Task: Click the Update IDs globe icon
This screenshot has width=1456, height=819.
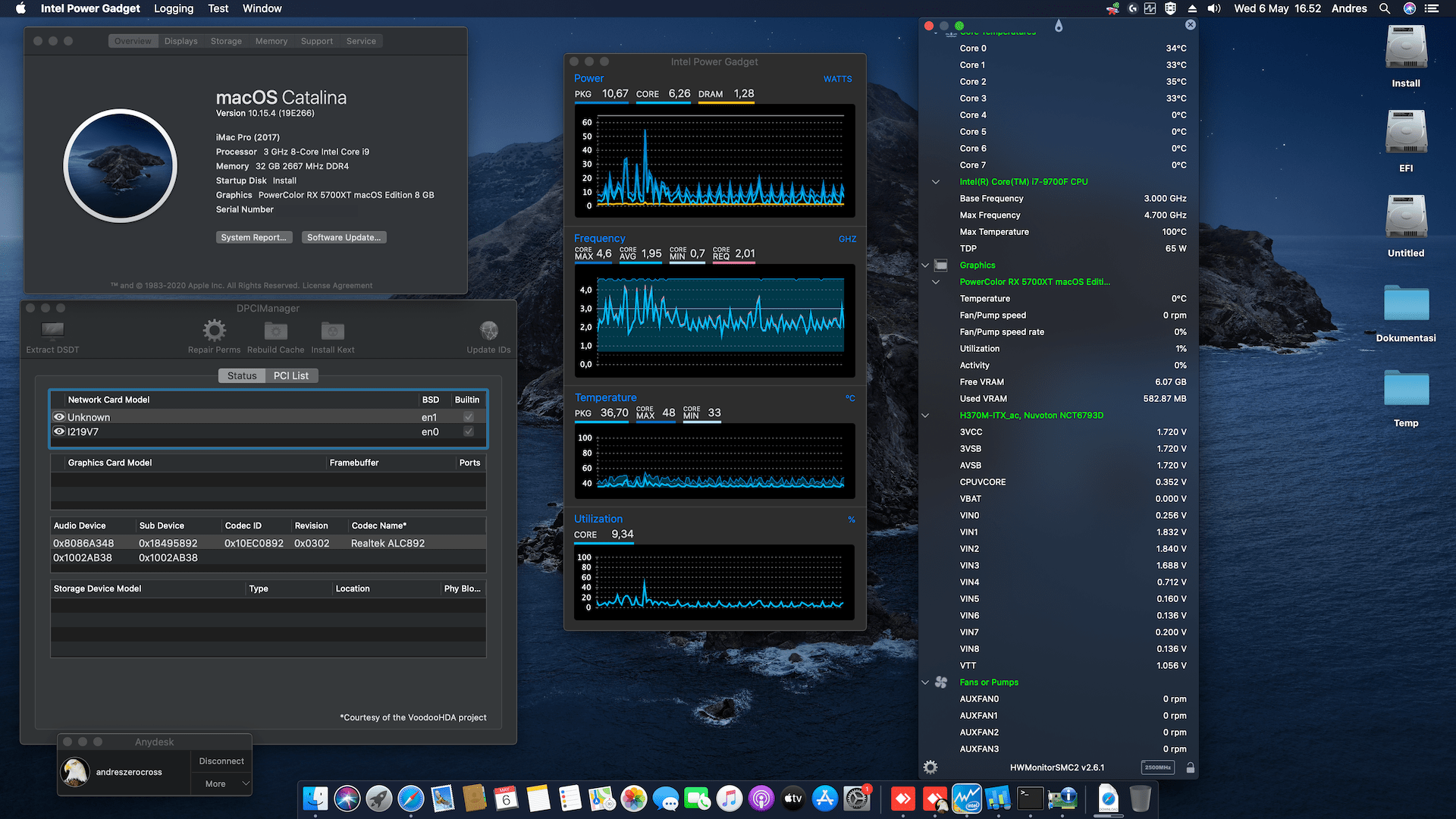Action: tap(489, 330)
